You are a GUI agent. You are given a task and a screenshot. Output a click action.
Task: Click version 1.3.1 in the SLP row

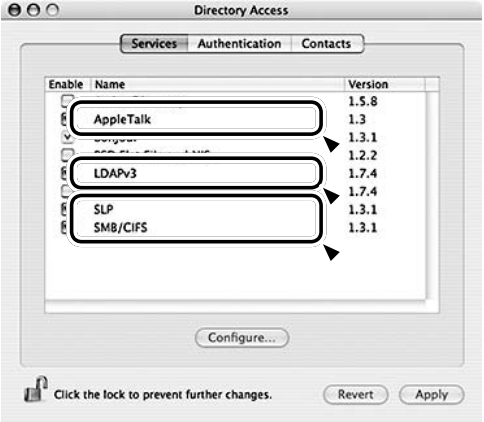363,210
